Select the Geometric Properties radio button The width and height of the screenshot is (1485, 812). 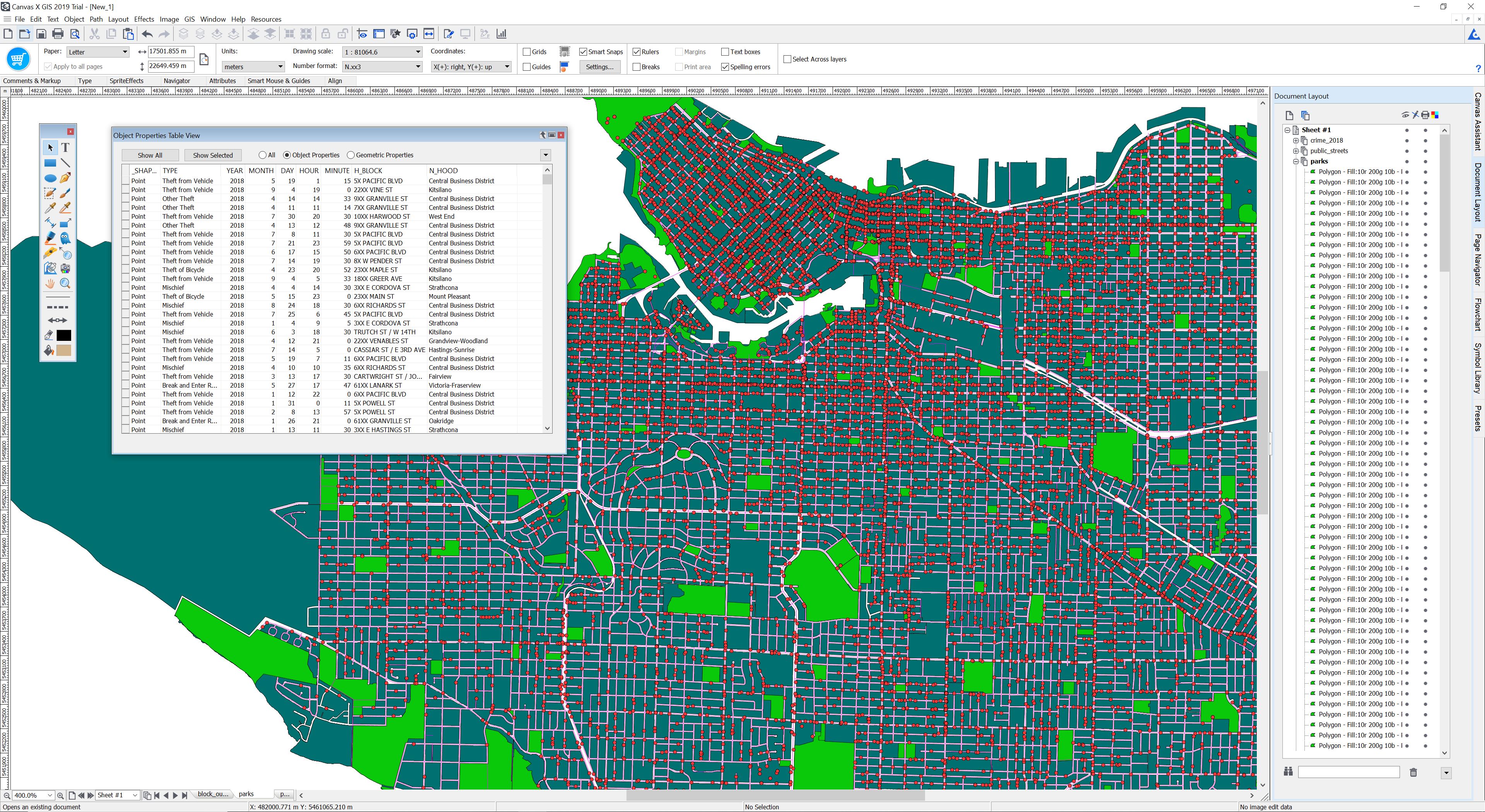(x=350, y=155)
